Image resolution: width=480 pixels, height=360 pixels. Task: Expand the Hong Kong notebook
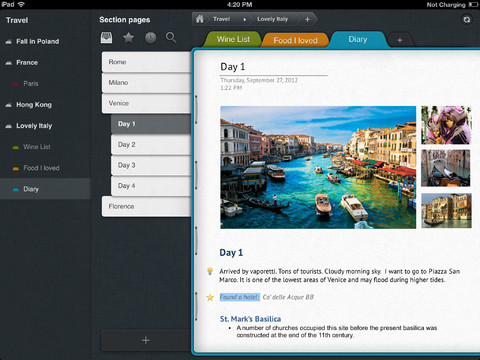9,105
